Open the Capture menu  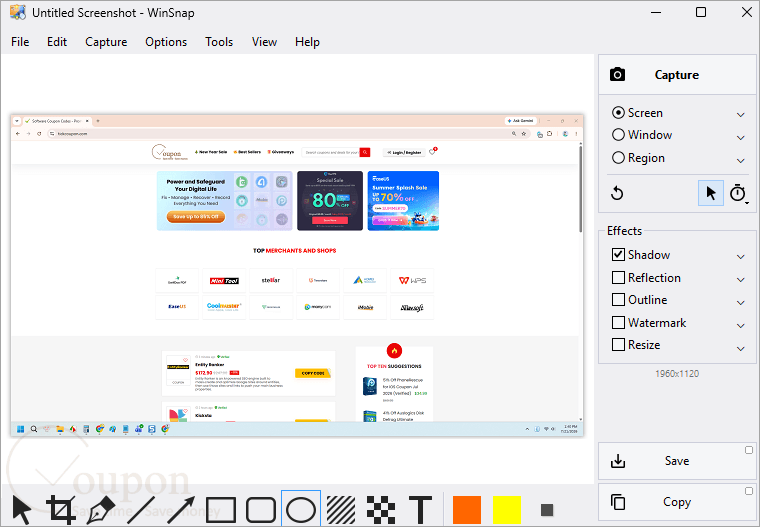coord(106,42)
